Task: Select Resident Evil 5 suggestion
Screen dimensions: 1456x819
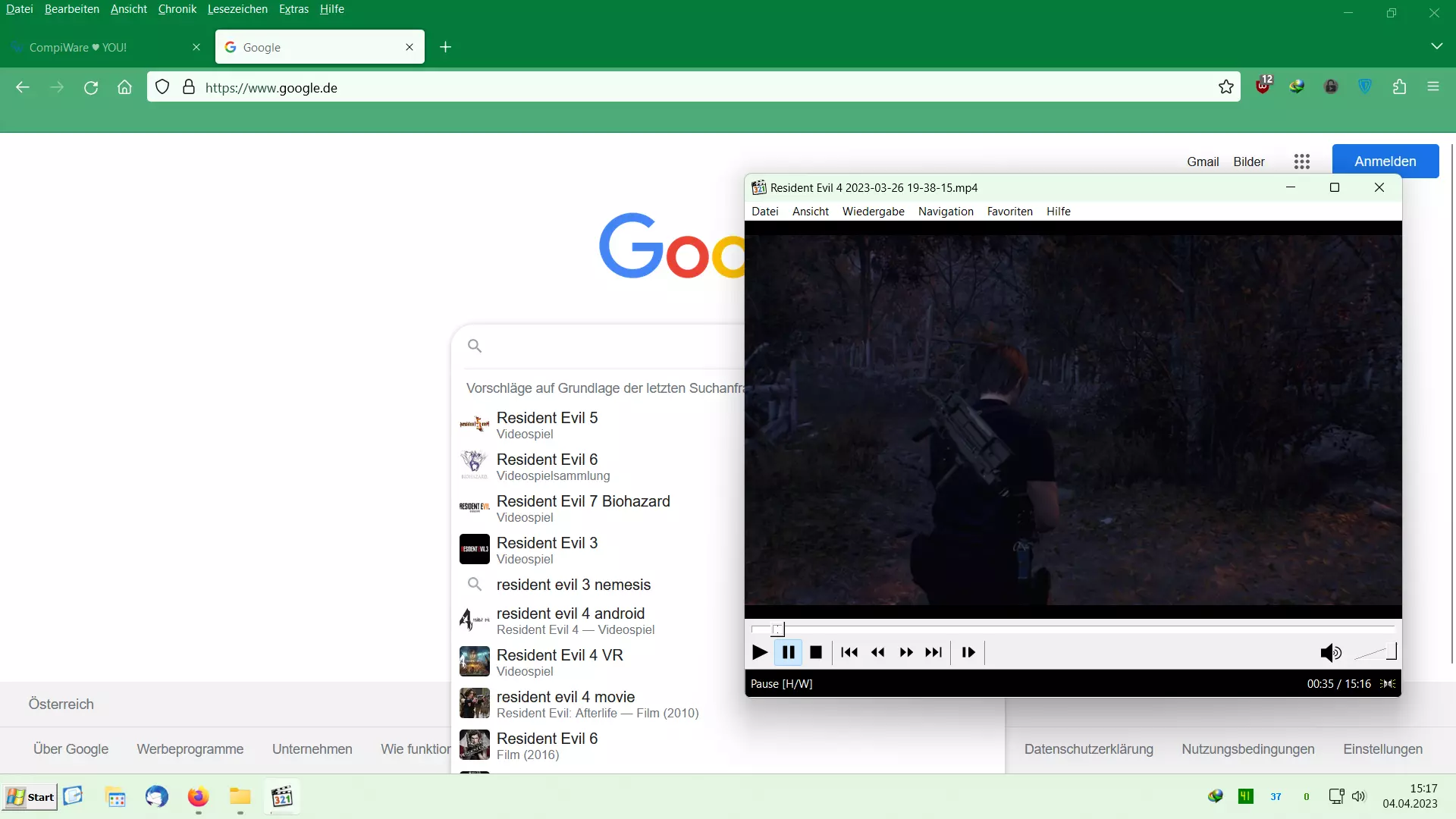Action: (x=599, y=425)
